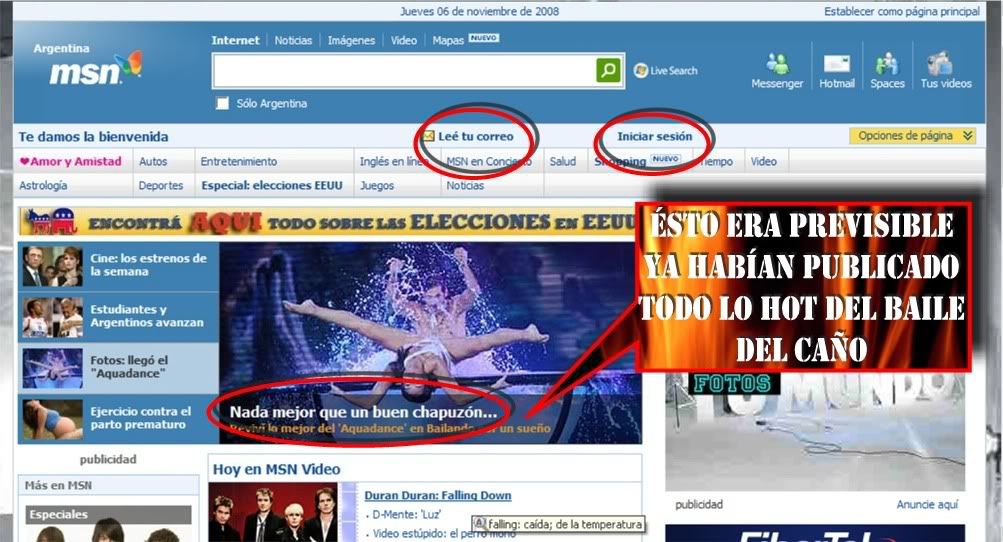Click the mail icon beside Leé tu correo
Screen dimensions: 1003x542
(428, 136)
